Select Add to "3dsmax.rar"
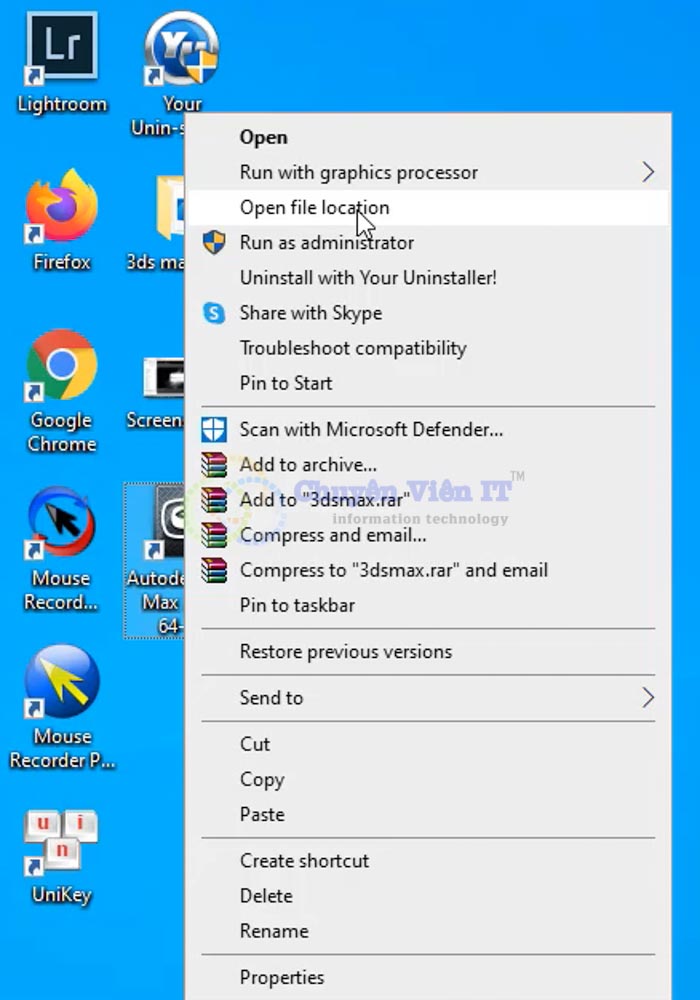Screen dimensions: 700x1000 [428, 499]
